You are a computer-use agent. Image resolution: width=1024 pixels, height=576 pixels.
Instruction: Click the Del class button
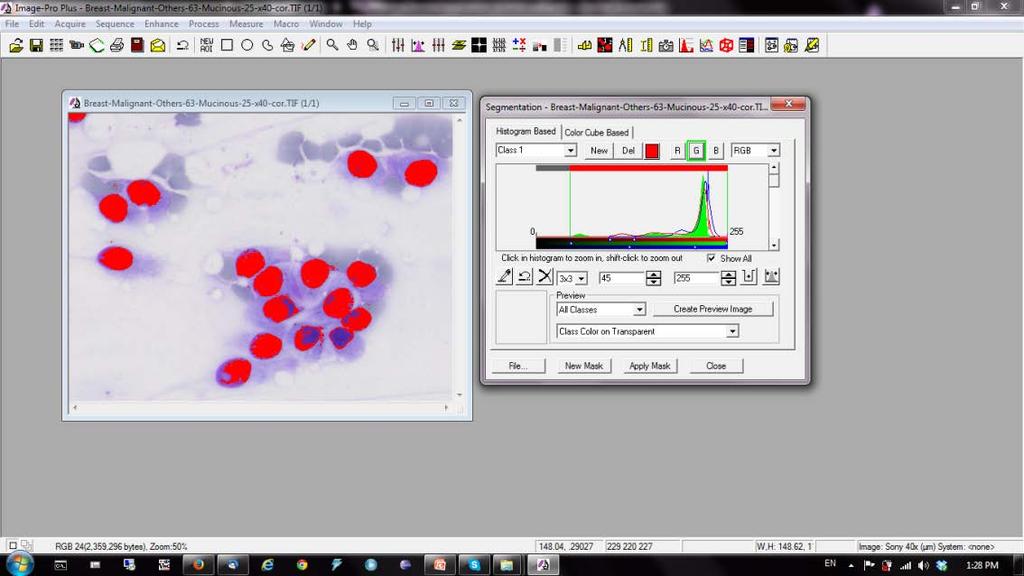click(x=628, y=151)
